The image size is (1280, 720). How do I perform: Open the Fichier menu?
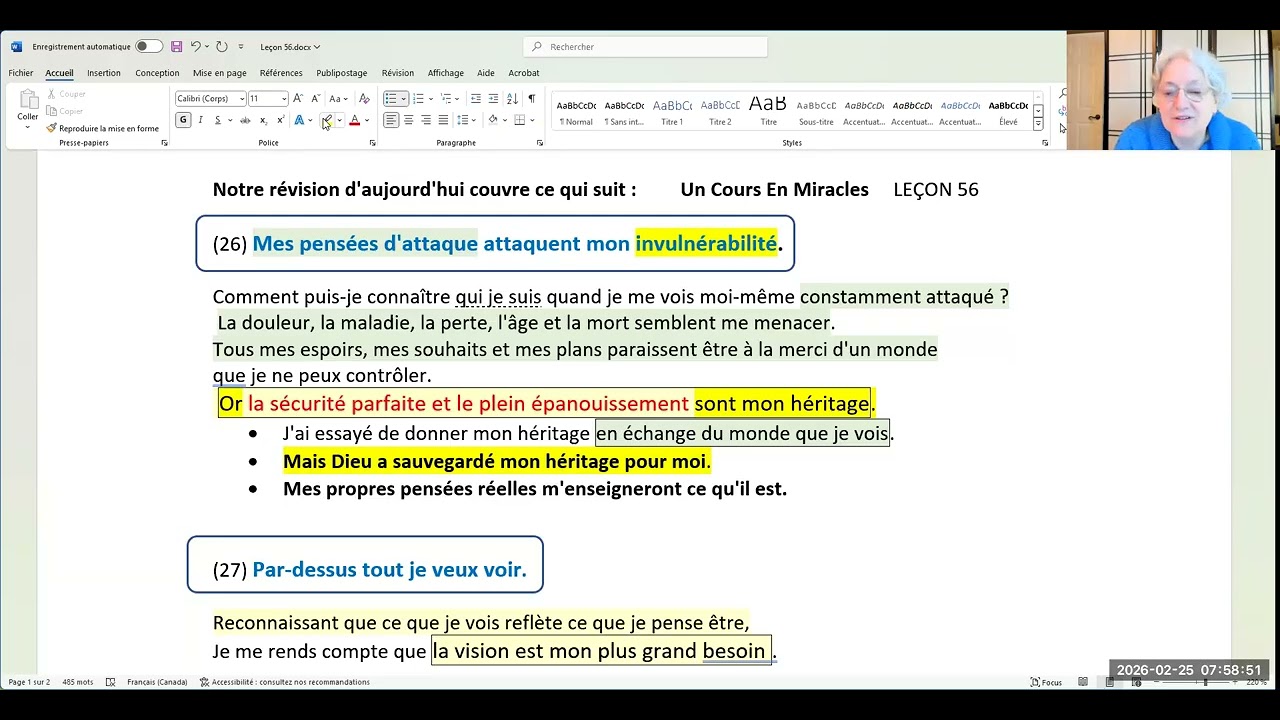coord(21,73)
